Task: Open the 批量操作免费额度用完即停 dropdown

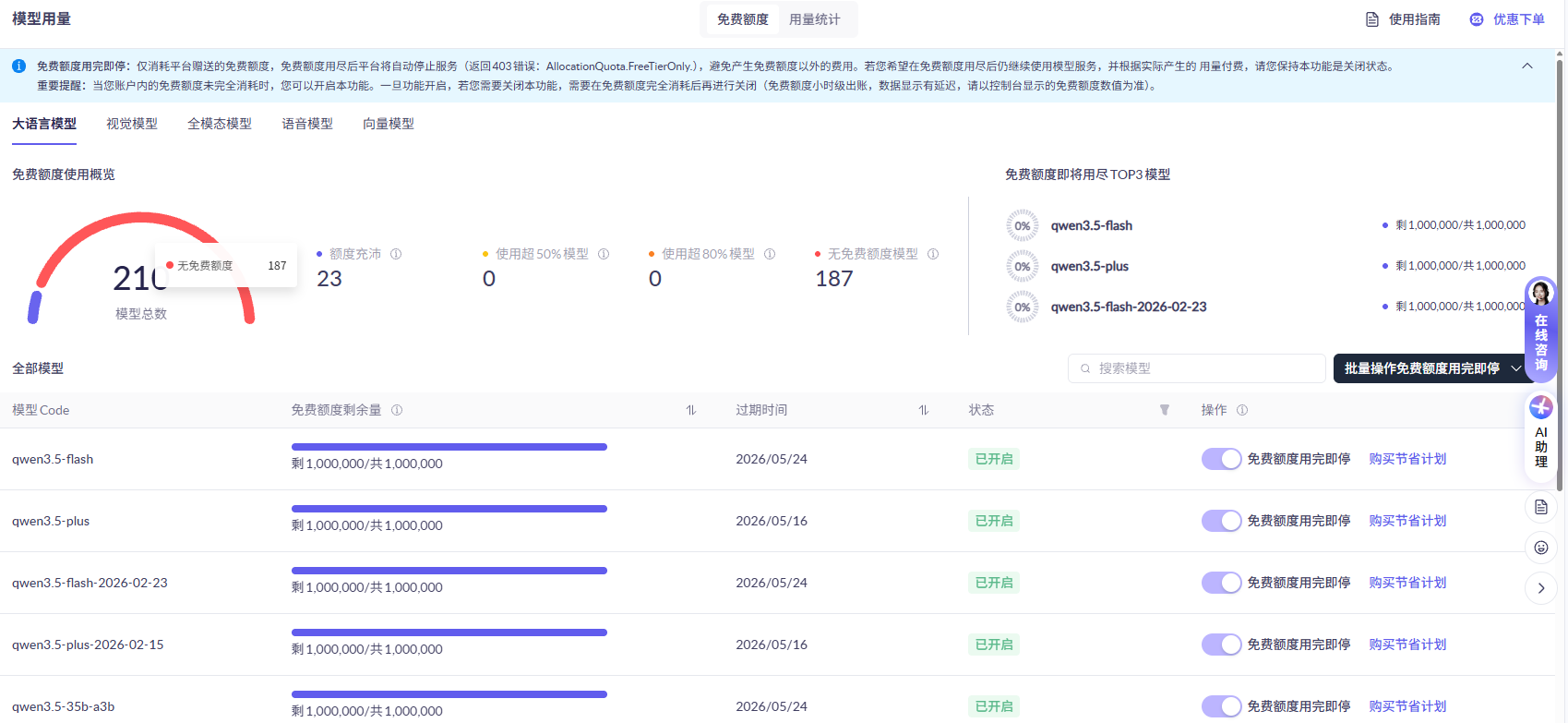Action: click(1431, 368)
